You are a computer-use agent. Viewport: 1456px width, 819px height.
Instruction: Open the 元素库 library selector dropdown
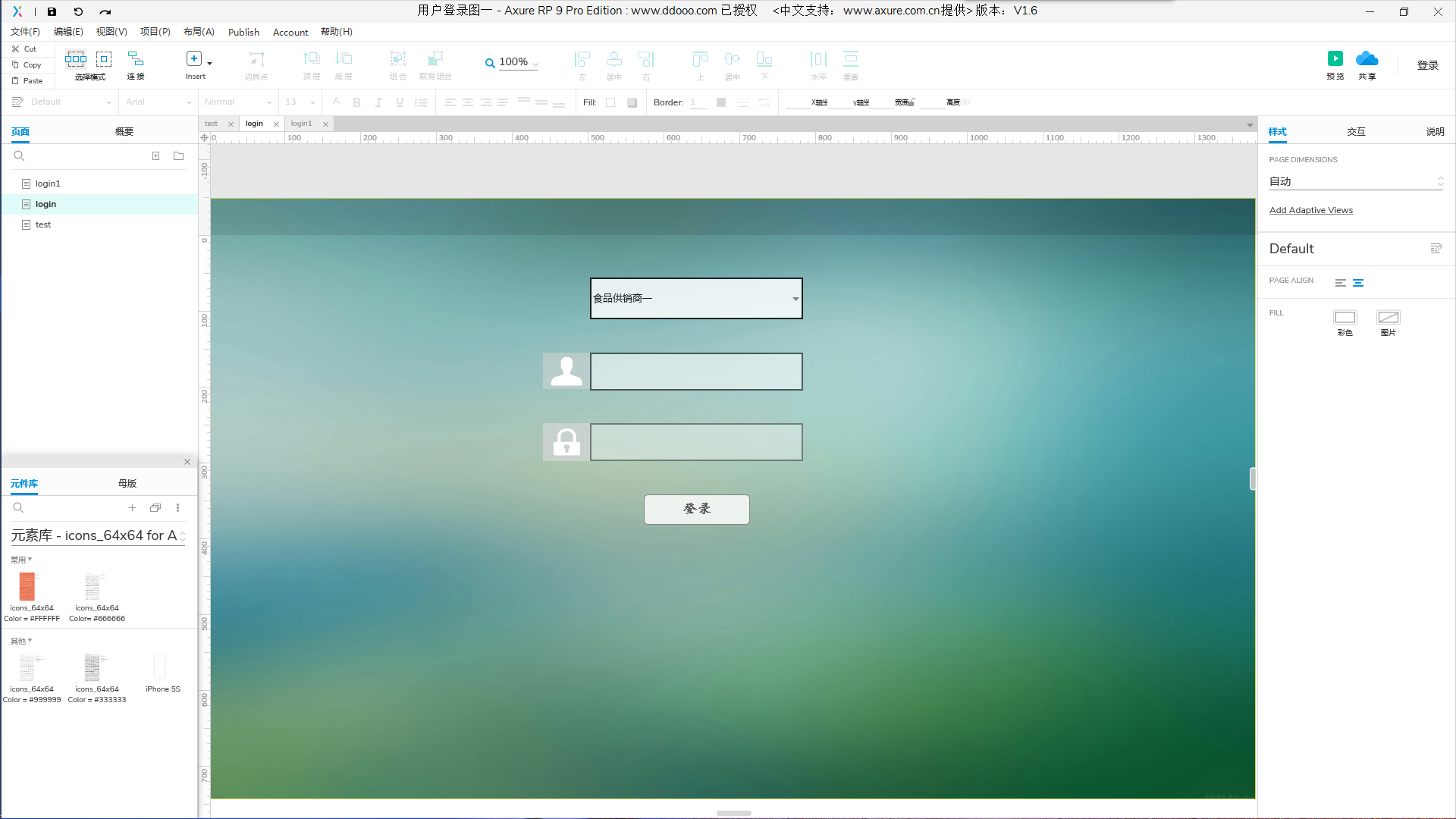tap(98, 535)
